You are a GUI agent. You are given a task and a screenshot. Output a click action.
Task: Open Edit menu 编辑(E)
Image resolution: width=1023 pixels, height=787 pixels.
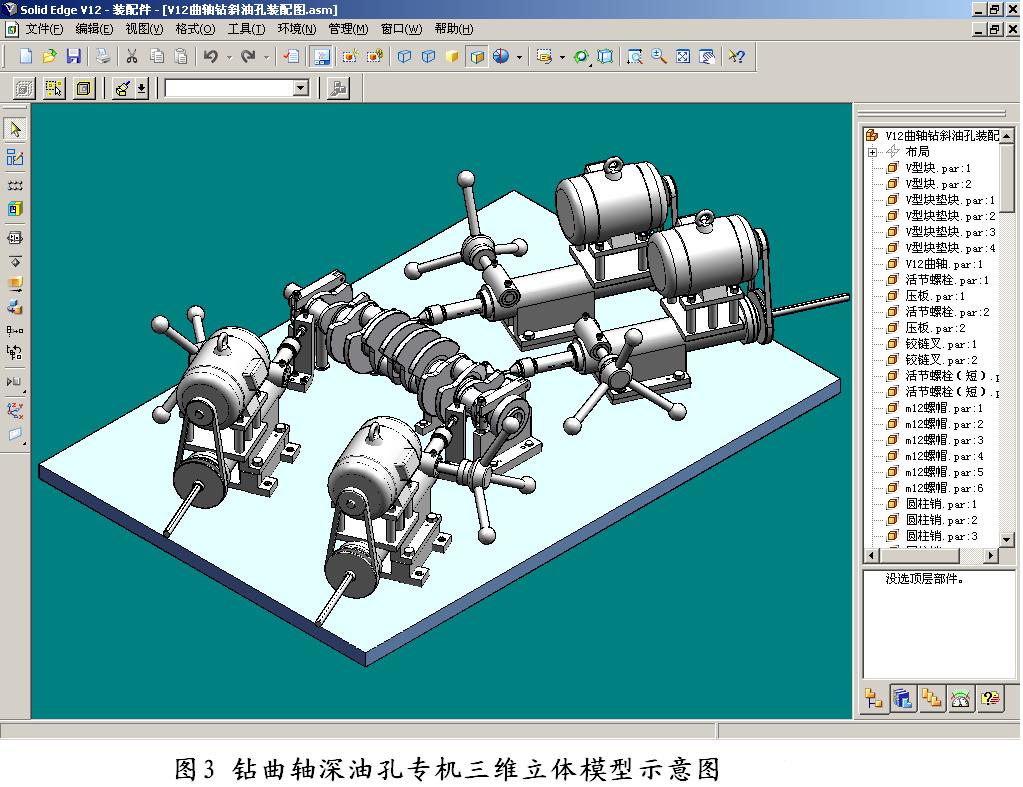click(x=94, y=29)
